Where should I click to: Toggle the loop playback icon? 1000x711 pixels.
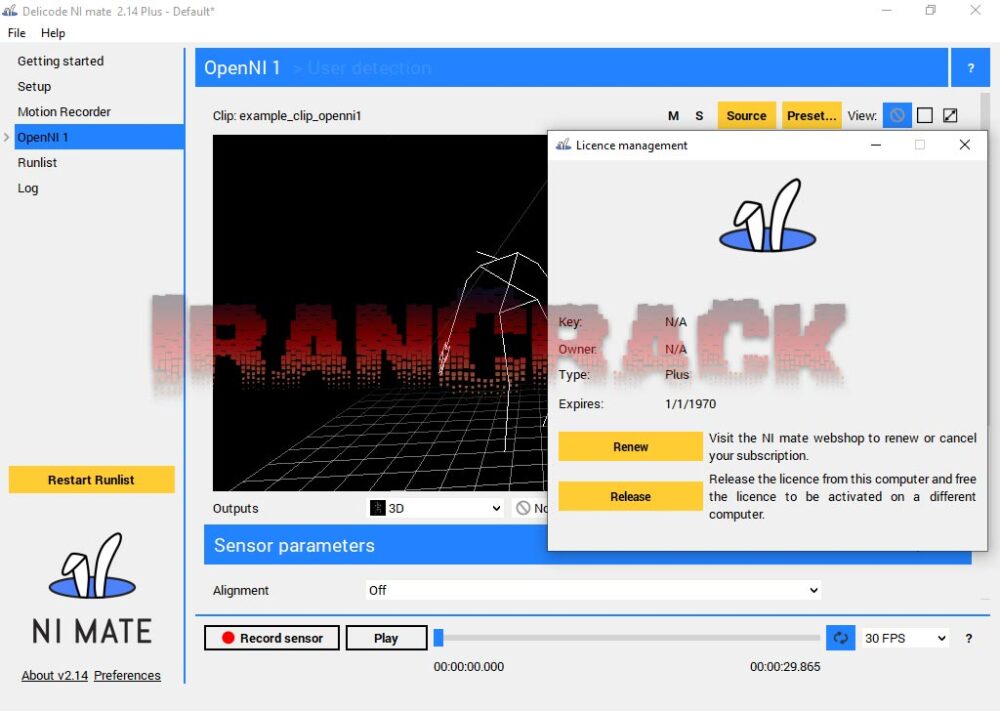coord(840,638)
